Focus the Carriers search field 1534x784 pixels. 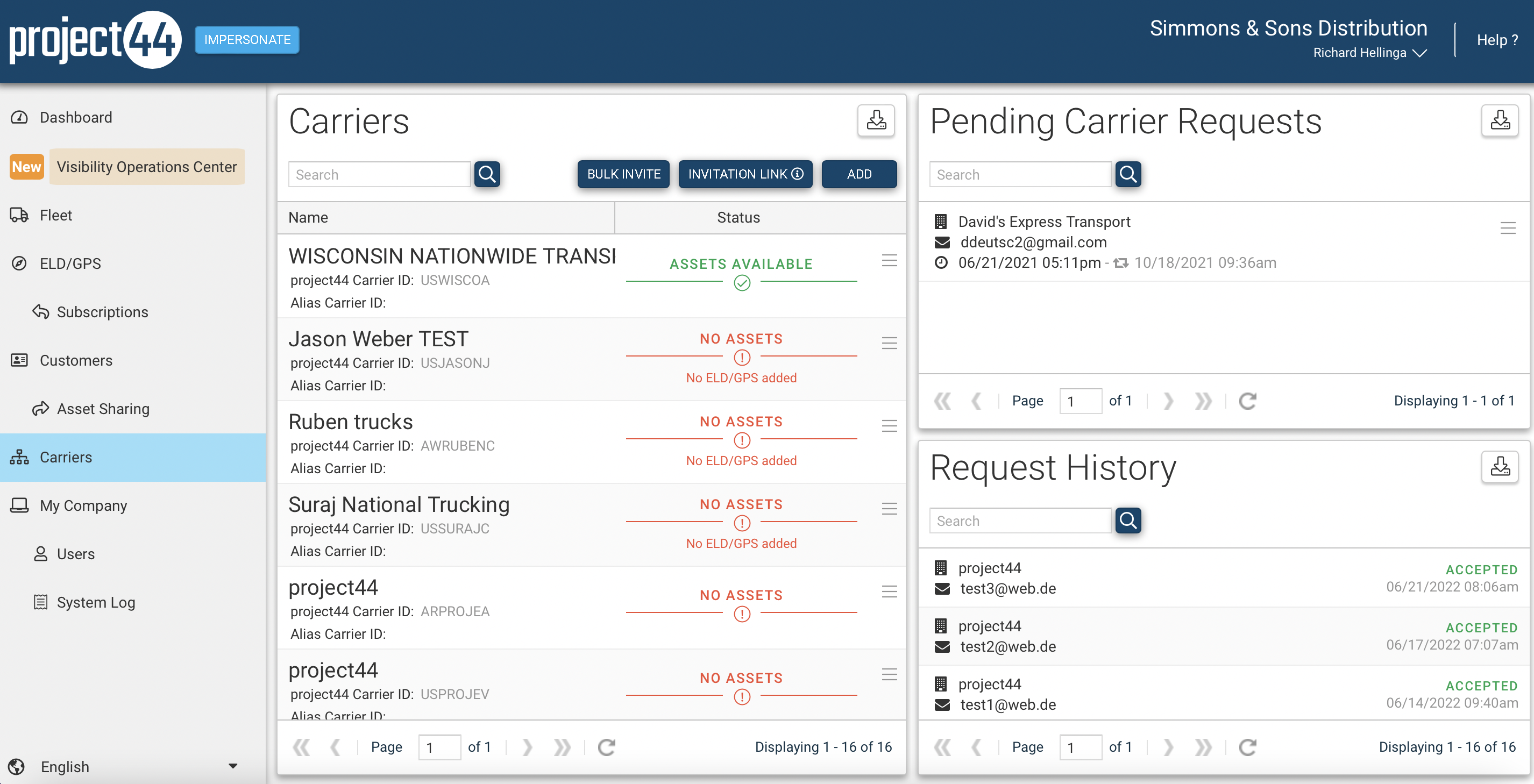pyautogui.click(x=379, y=174)
